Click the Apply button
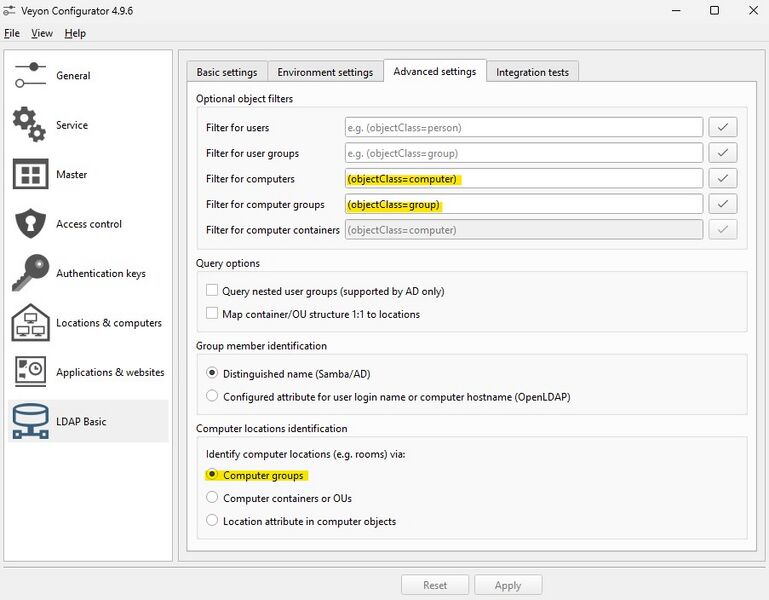Image resolution: width=769 pixels, height=600 pixels. click(508, 585)
